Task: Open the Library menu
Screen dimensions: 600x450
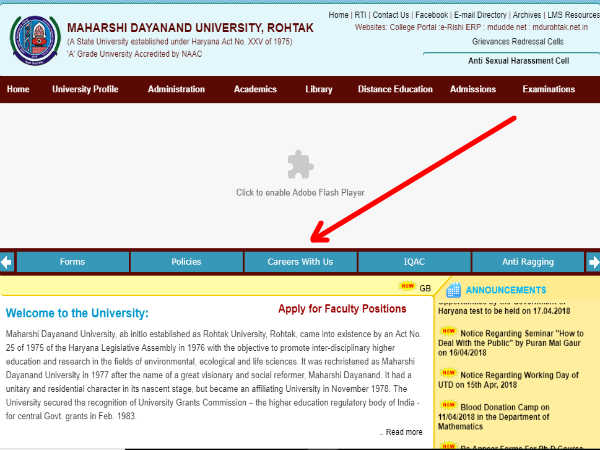Action: [x=318, y=89]
